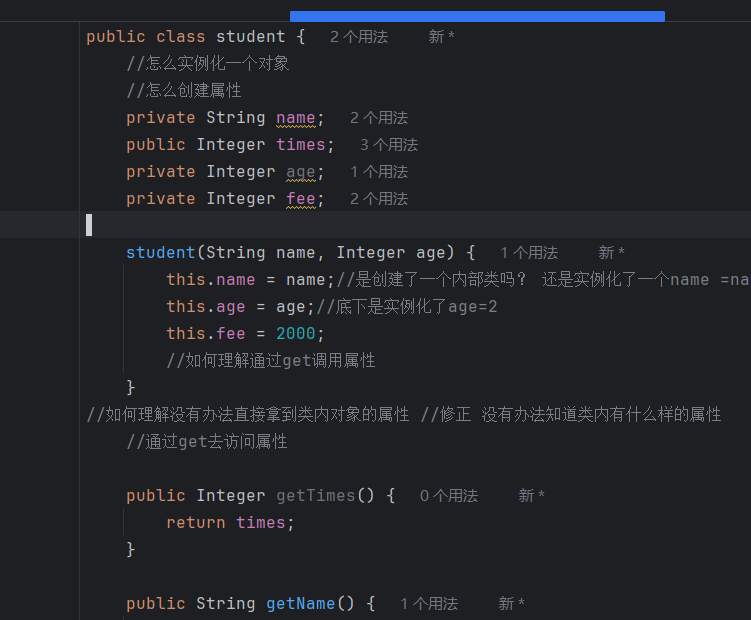Click the class keyword in the declaration
Screen dimensions: 751x620
click(x=181, y=37)
